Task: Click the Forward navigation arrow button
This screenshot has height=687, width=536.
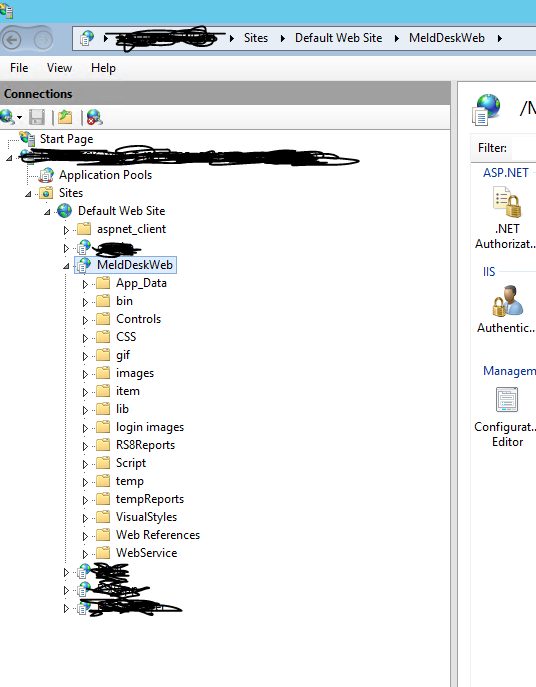Action: tap(43, 40)
